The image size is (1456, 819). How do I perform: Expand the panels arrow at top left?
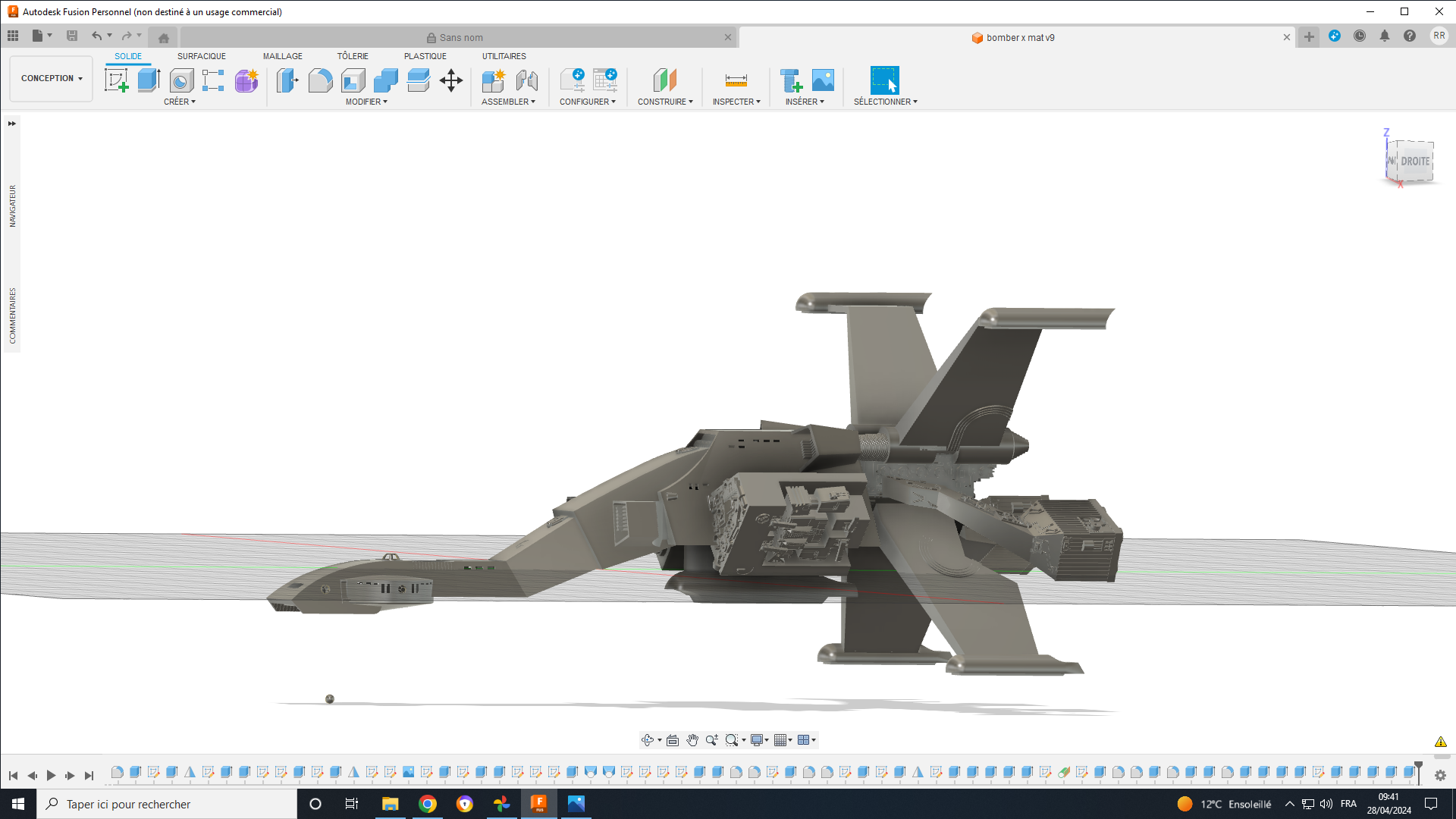[12, 124]
